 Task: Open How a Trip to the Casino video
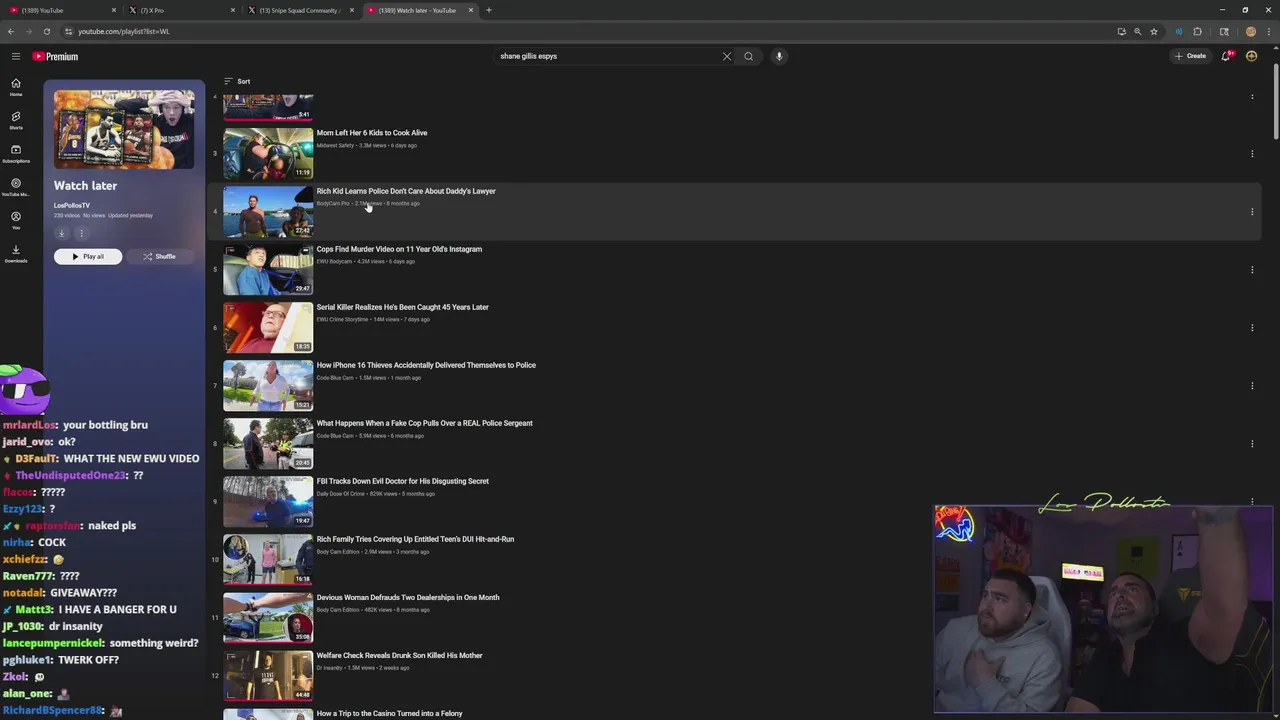coord(389,713)
